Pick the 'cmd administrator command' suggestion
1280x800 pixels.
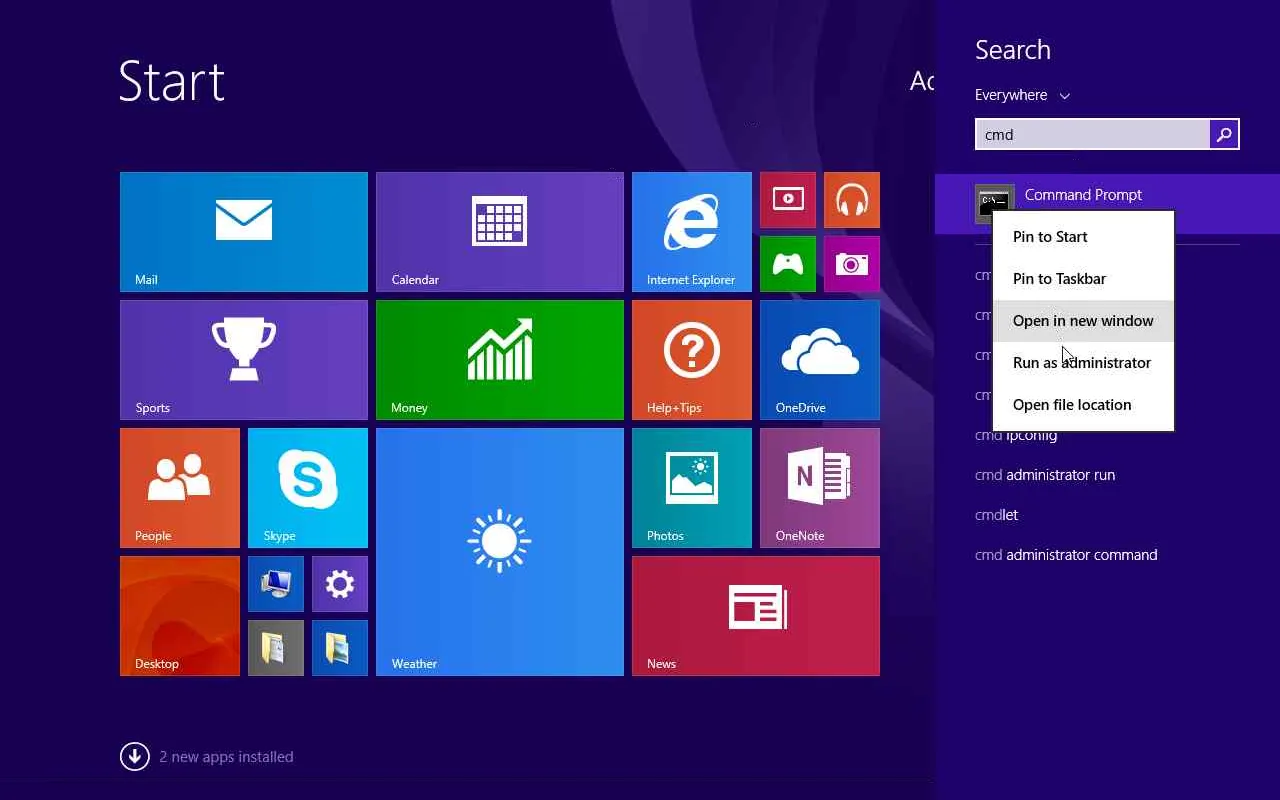[x=1066, y=555]
